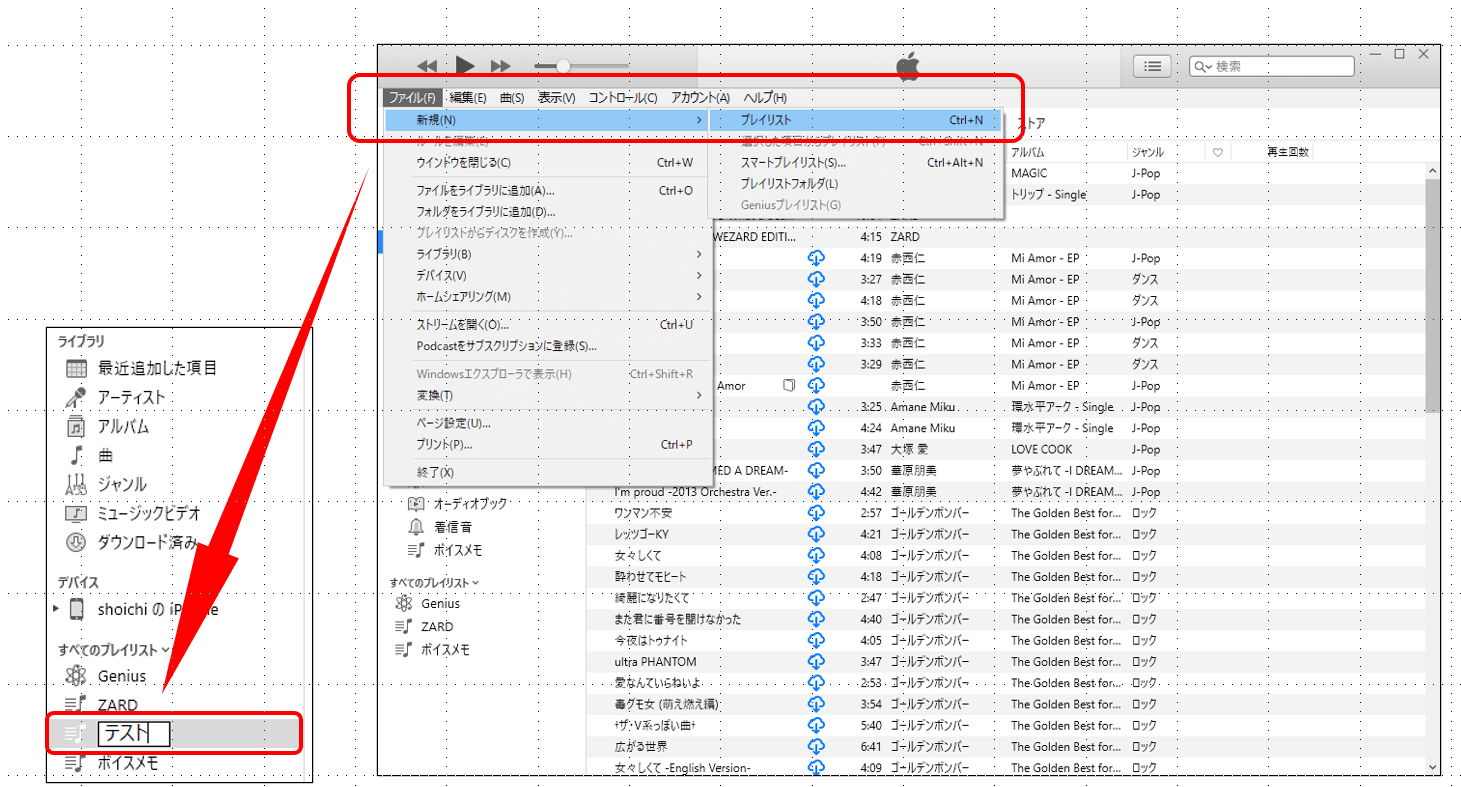Screen dimensions: 1461x787
Task: Click the previous track rewind button
Action: (428, 66)
